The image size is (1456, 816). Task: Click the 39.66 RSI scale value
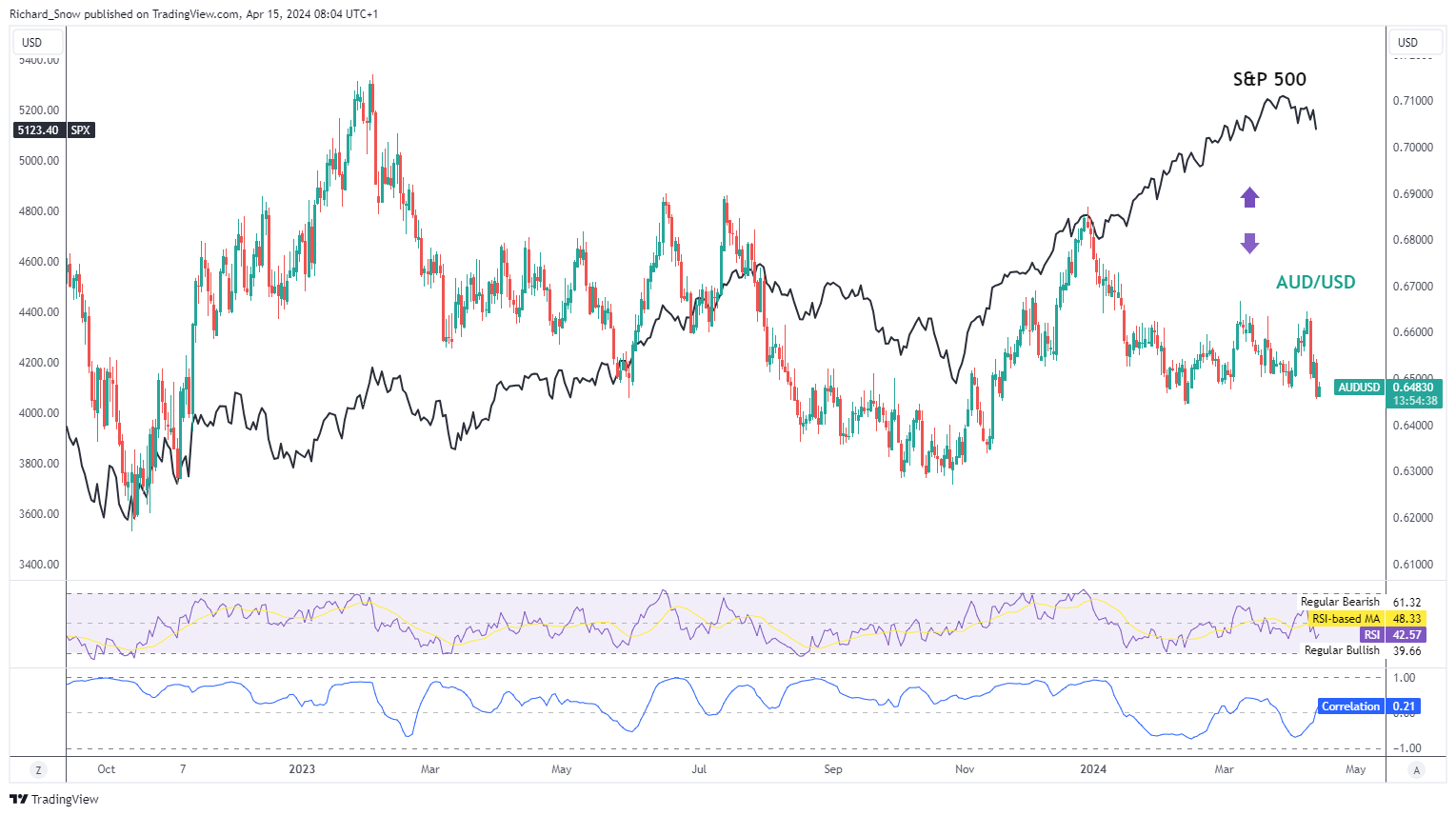tap(1406, 651)
